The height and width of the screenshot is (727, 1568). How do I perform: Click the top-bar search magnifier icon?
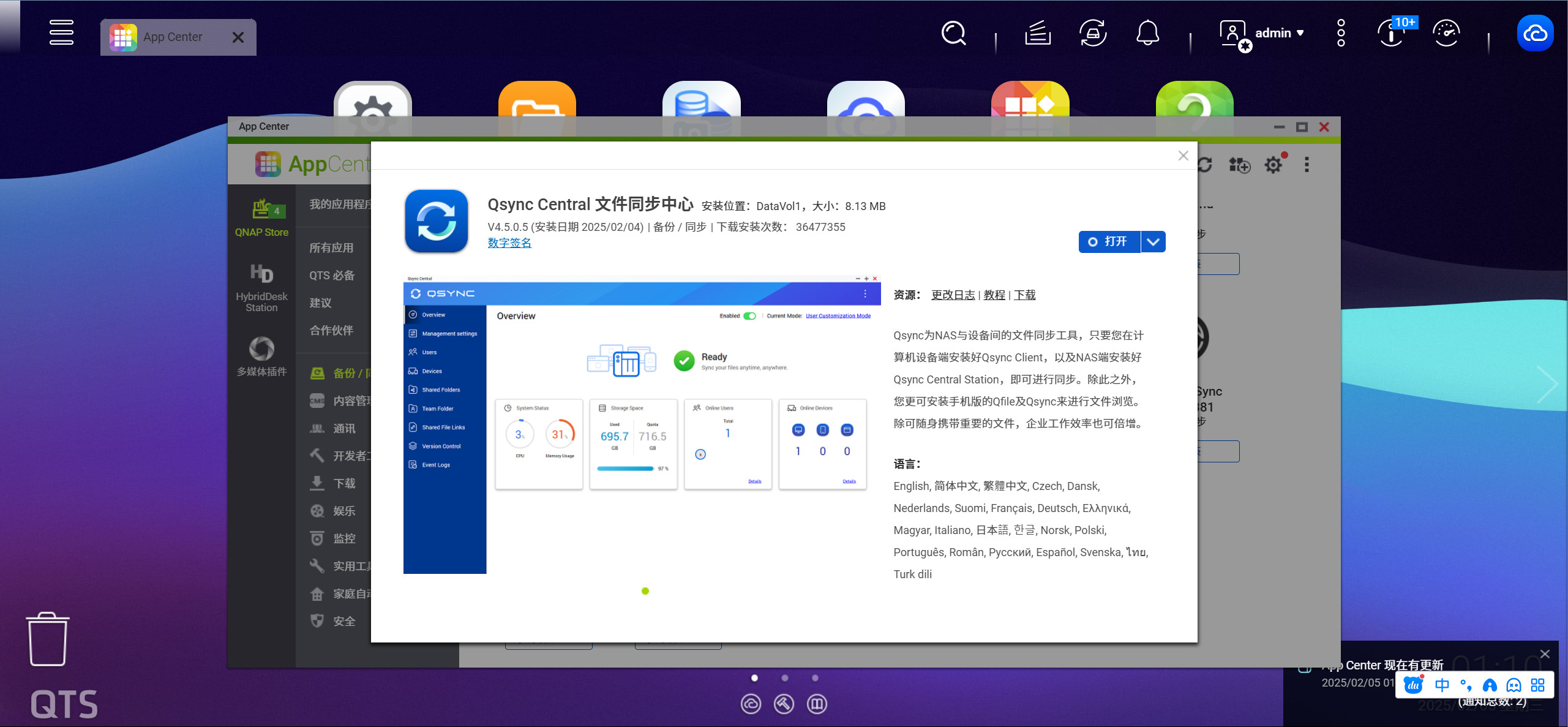[953, 33]
